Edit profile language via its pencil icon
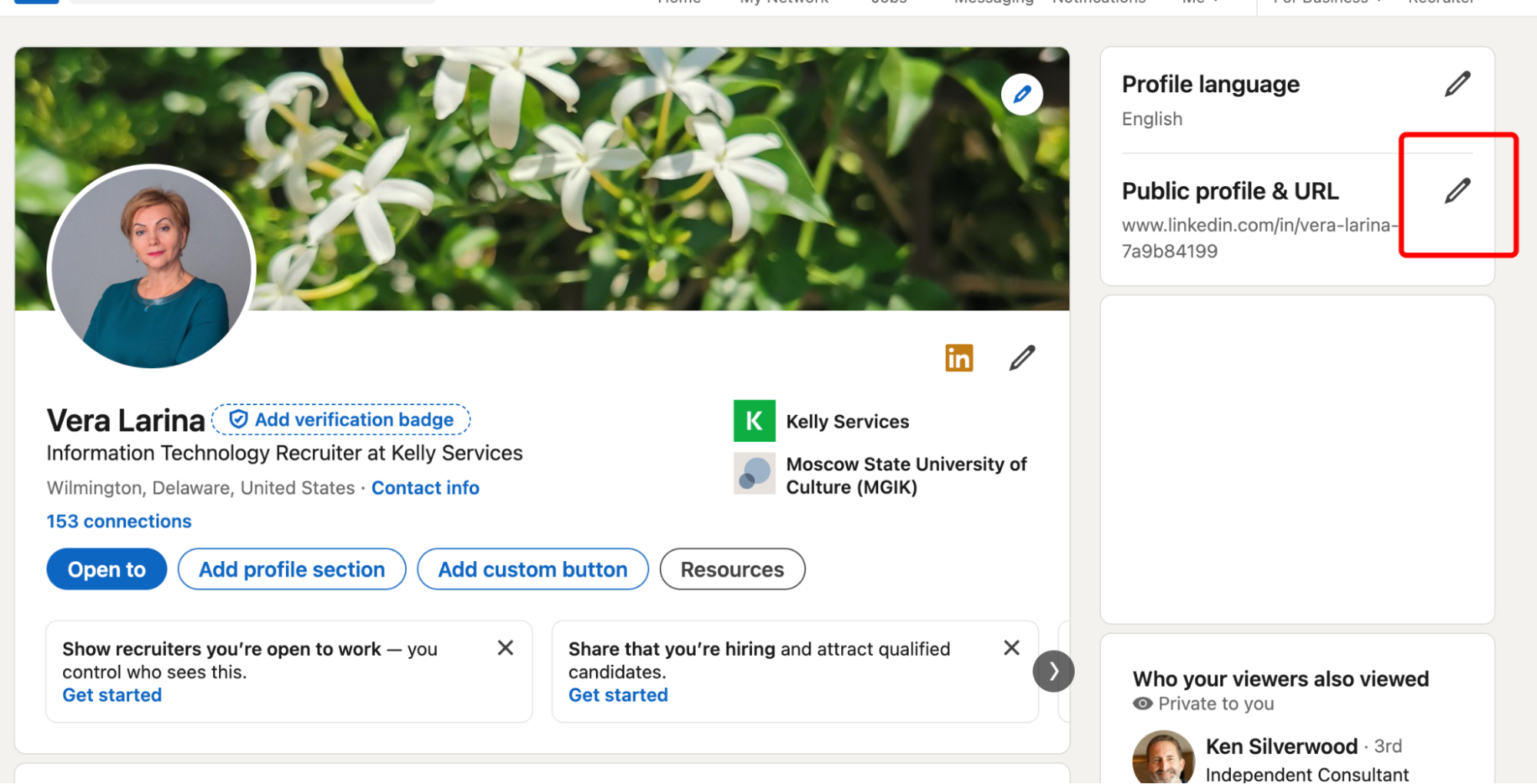Screen dimensions: 1537x784 tap(1457, 83)
